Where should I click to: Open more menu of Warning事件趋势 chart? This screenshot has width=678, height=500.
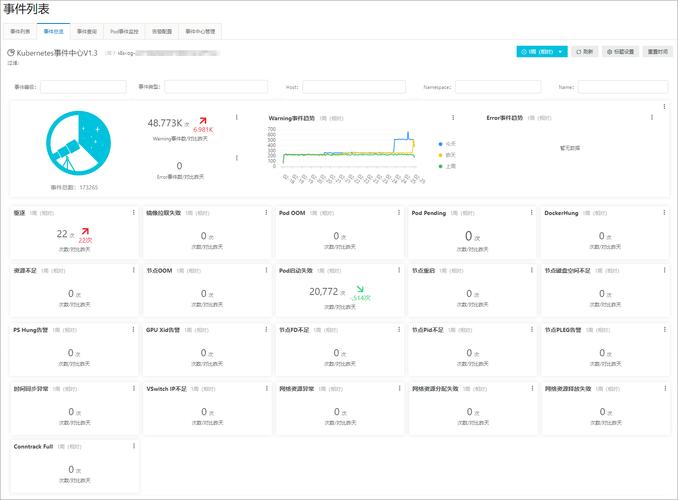(453, 118)
